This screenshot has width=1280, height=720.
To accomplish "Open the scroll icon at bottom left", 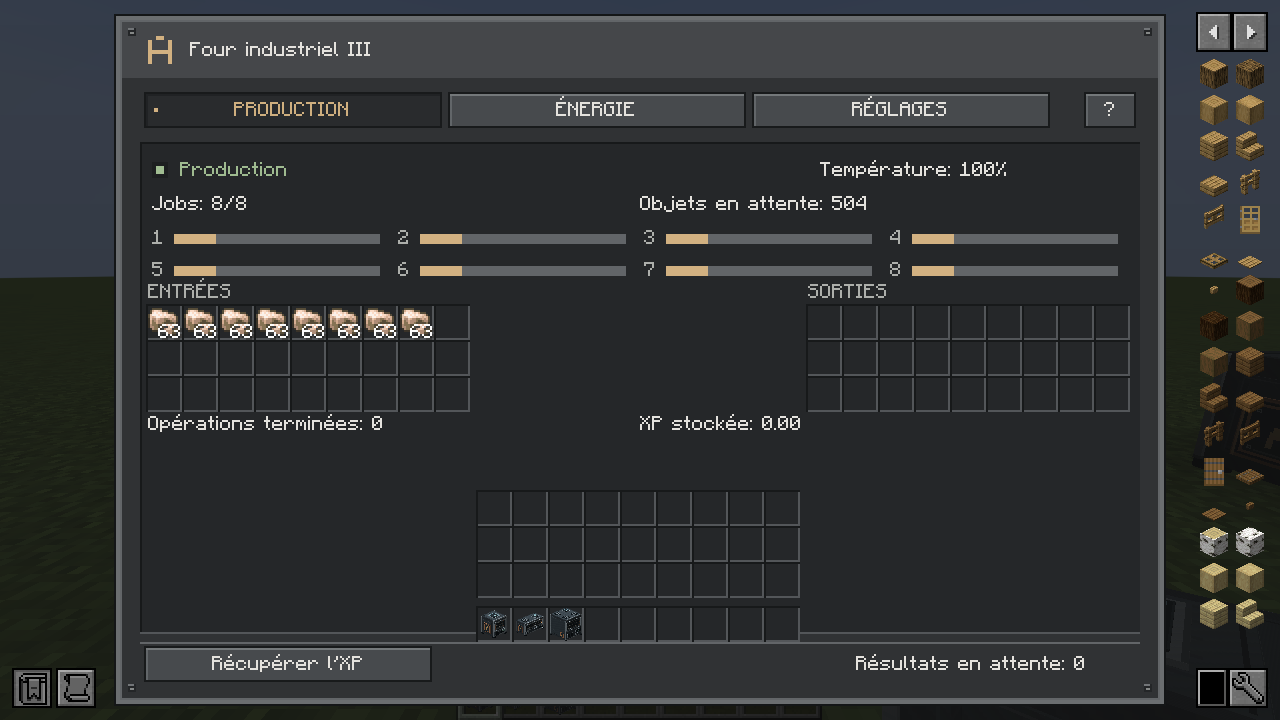I will coord(76,688).
